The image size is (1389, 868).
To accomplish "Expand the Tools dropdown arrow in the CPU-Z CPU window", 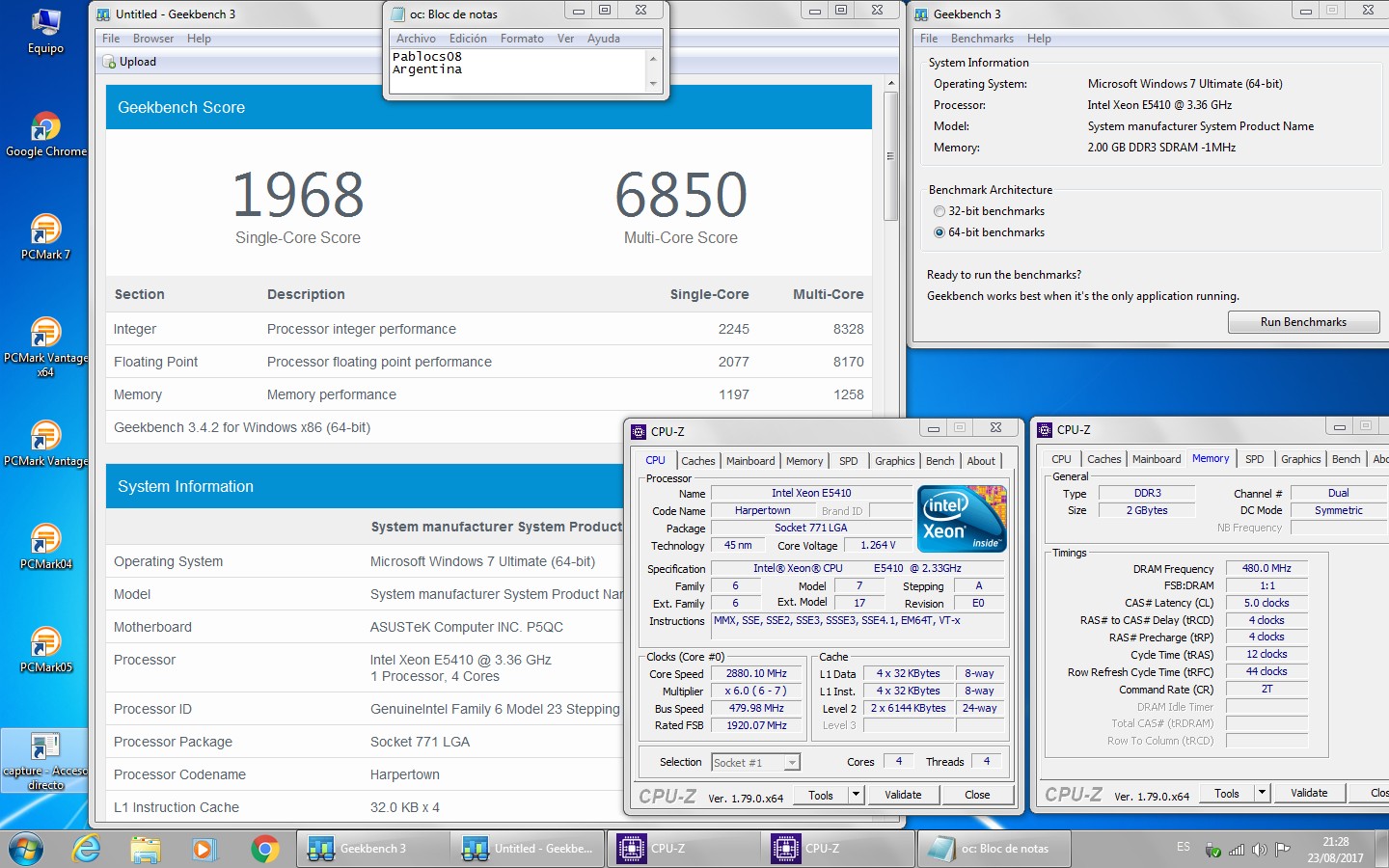I will pyautogui.click(x=856, y=795).
